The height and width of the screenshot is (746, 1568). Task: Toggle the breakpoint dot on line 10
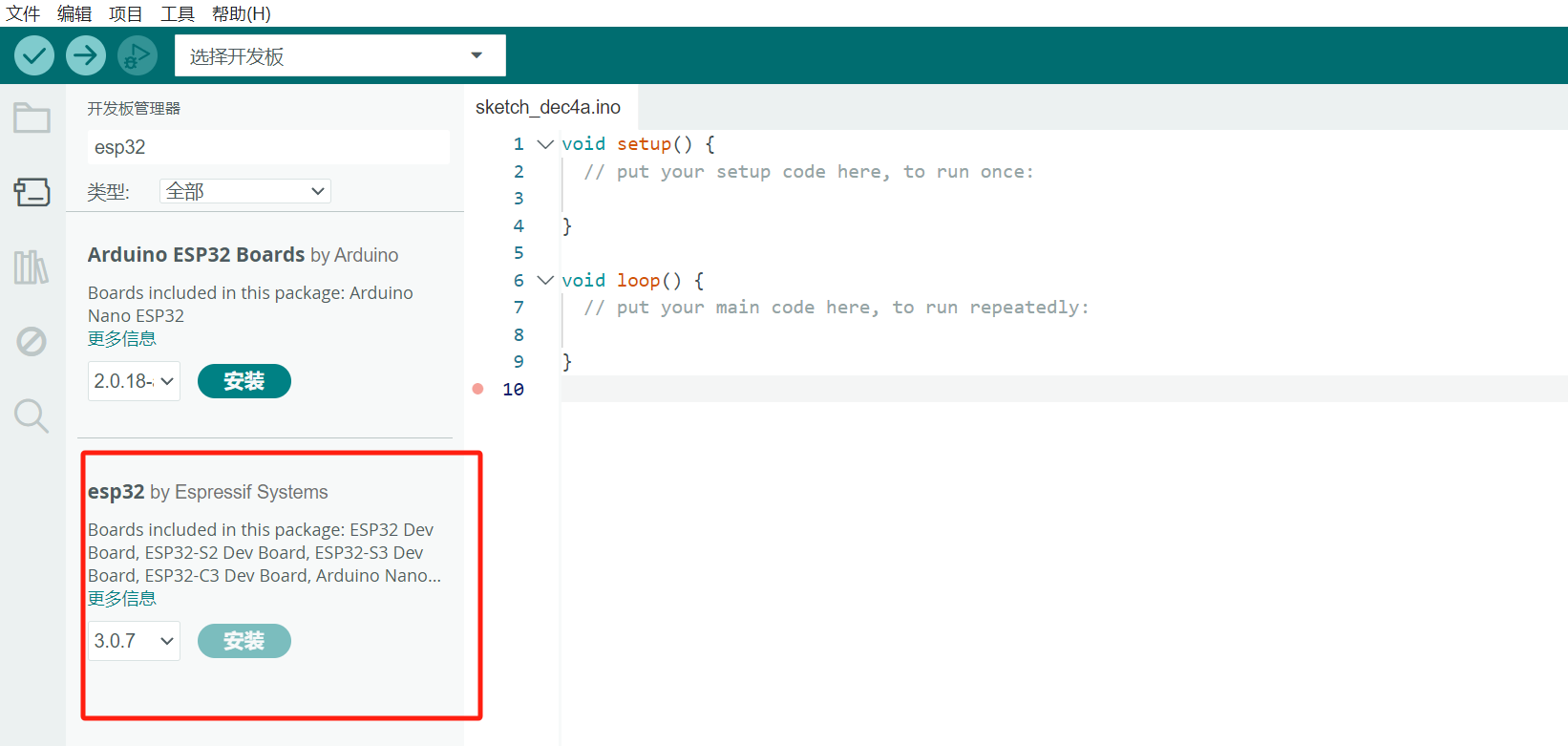click(478, 389)
